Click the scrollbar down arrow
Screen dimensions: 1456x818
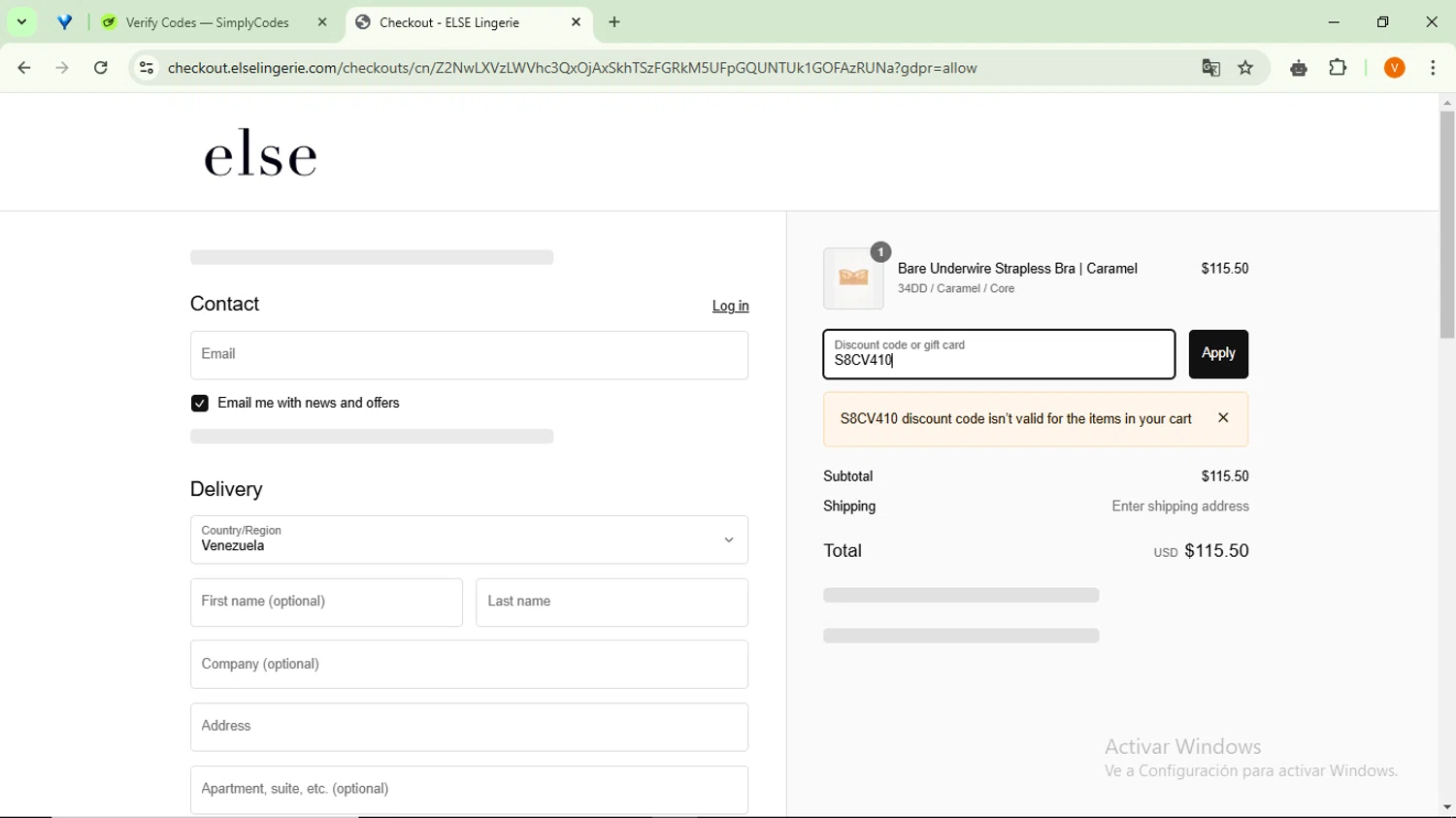click(x=1447, y=807)
